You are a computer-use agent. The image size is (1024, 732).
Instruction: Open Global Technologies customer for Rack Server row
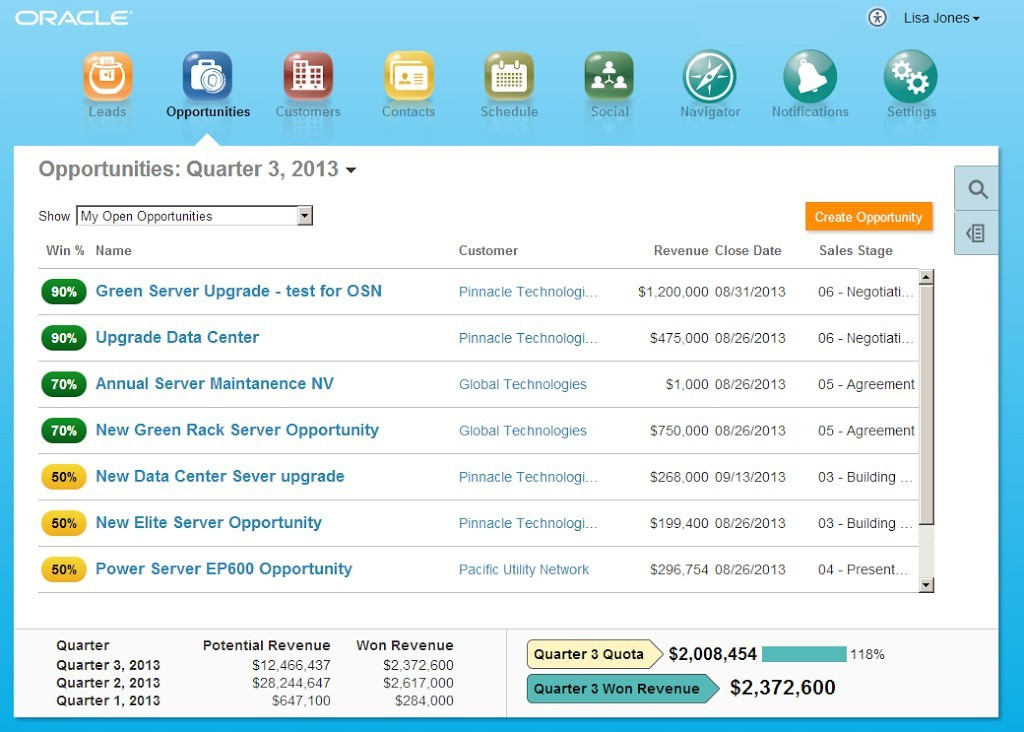pos(522,431)
